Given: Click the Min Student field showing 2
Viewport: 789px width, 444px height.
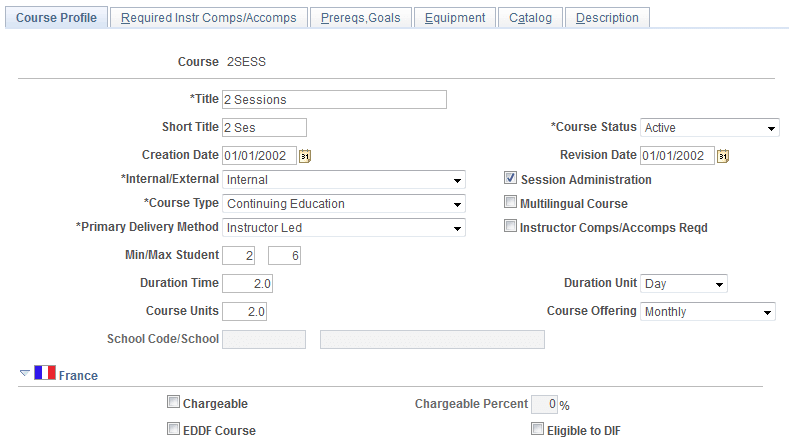Looking at the screenshot, I should click(239, 255).
